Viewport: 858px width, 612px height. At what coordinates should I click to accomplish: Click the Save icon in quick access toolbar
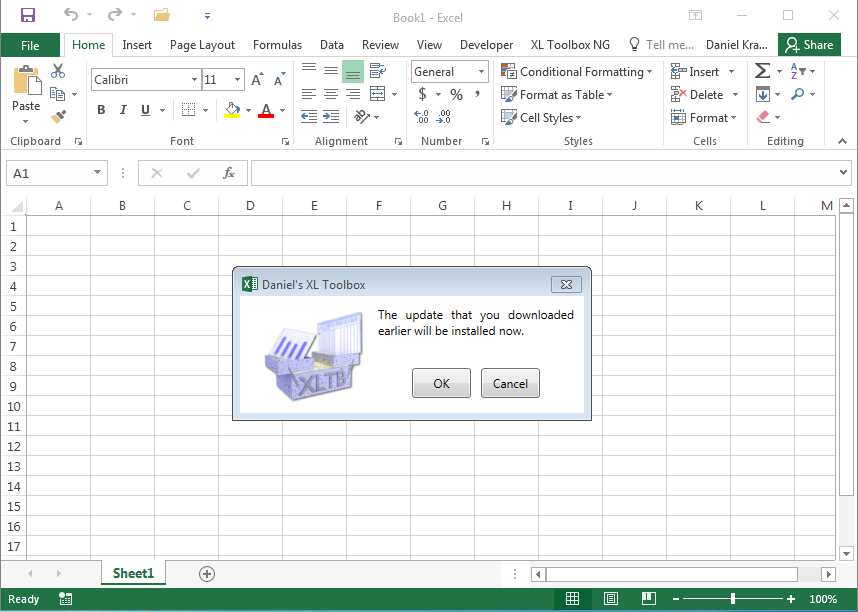28,15
